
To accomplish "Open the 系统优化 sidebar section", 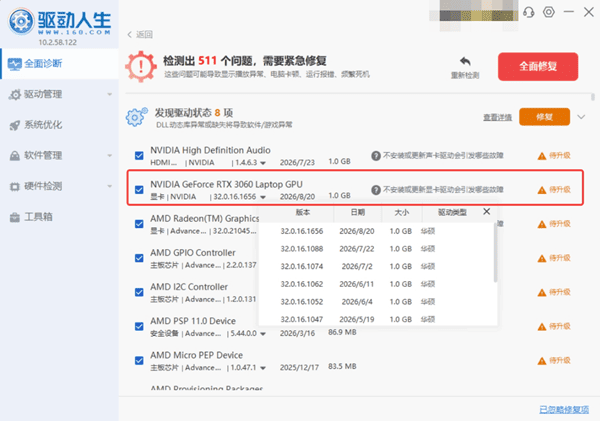I will [x=59, y=125].
